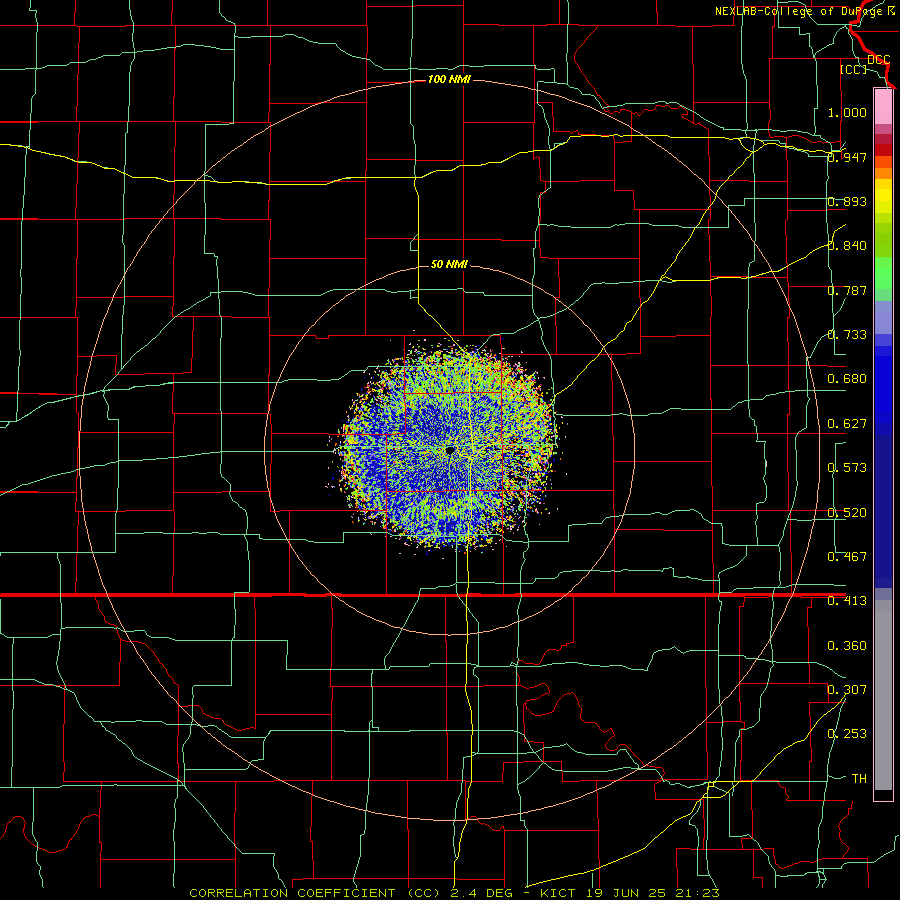Click the TH threshold label on legend
This screenshot has height=900, width=900.
click(859, 779)
